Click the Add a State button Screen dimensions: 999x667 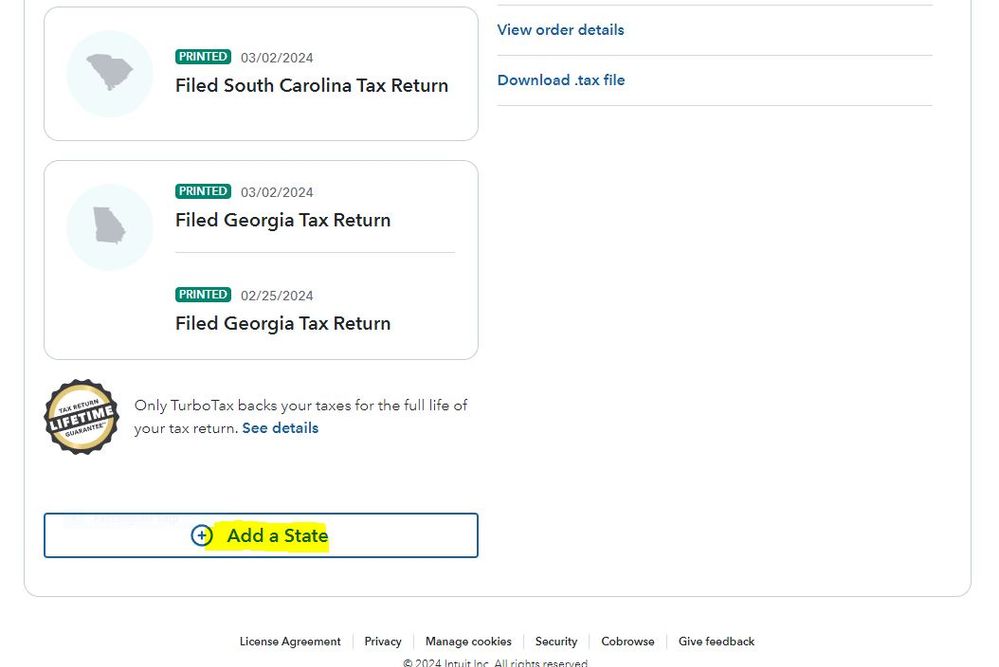(x=261, y=535)
